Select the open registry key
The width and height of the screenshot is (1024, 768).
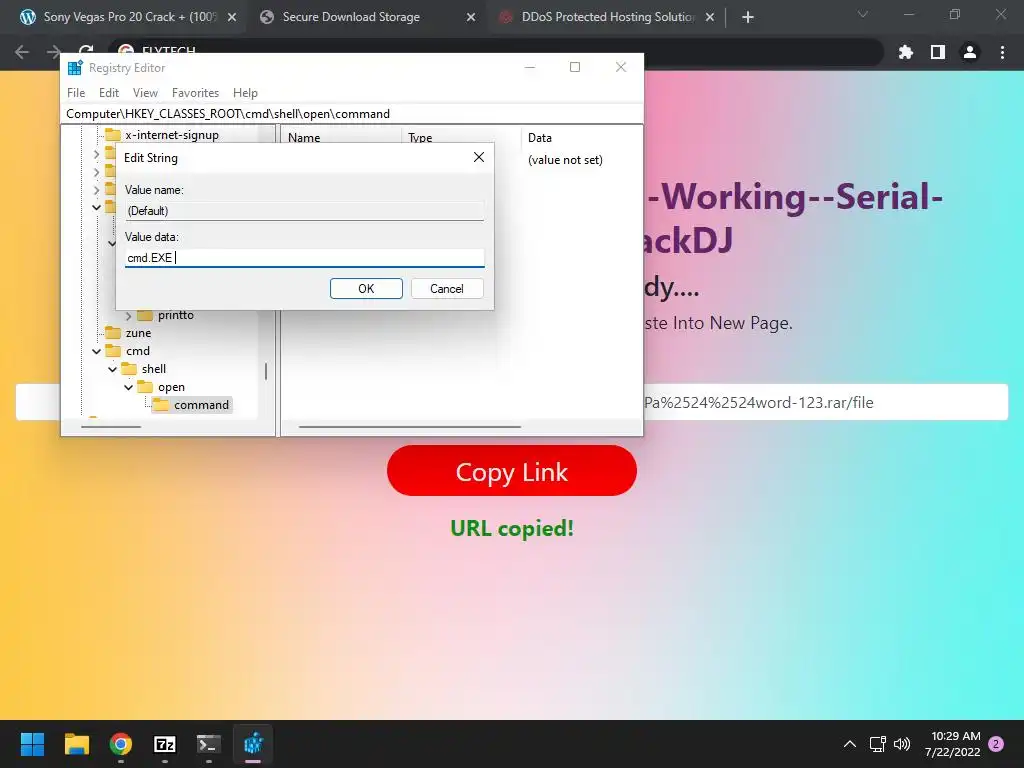coord(171,387)
